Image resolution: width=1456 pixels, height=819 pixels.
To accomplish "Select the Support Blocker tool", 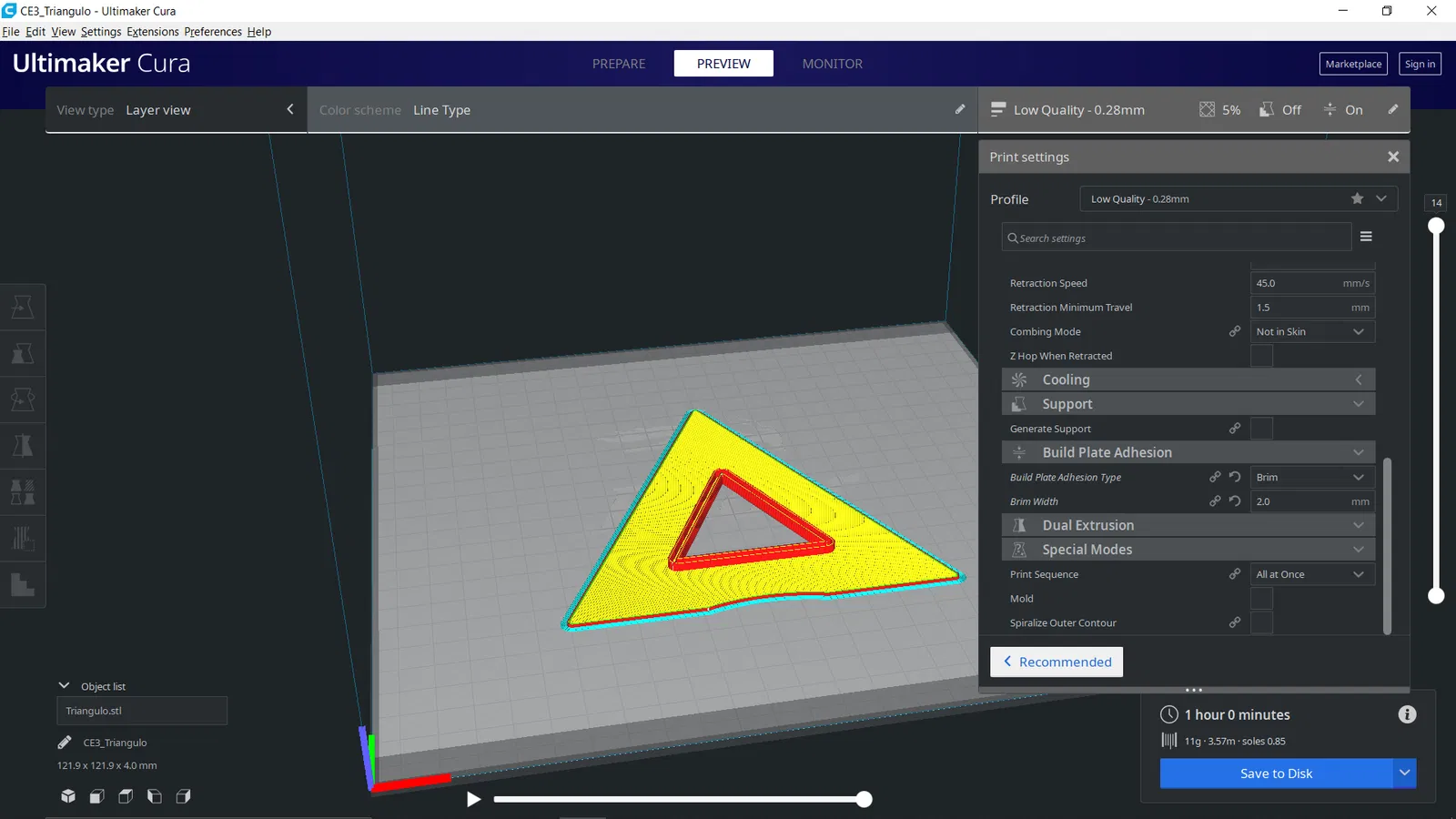I will pos(23,539).
